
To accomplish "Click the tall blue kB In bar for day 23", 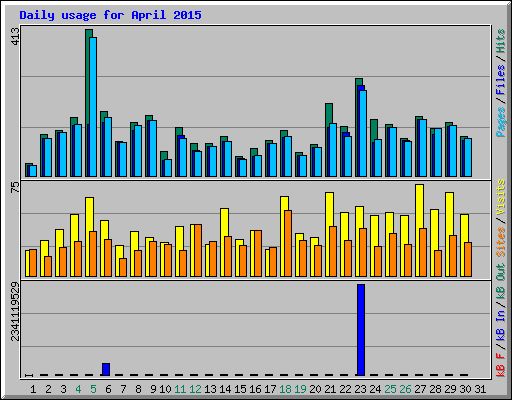I will (361, 330).
